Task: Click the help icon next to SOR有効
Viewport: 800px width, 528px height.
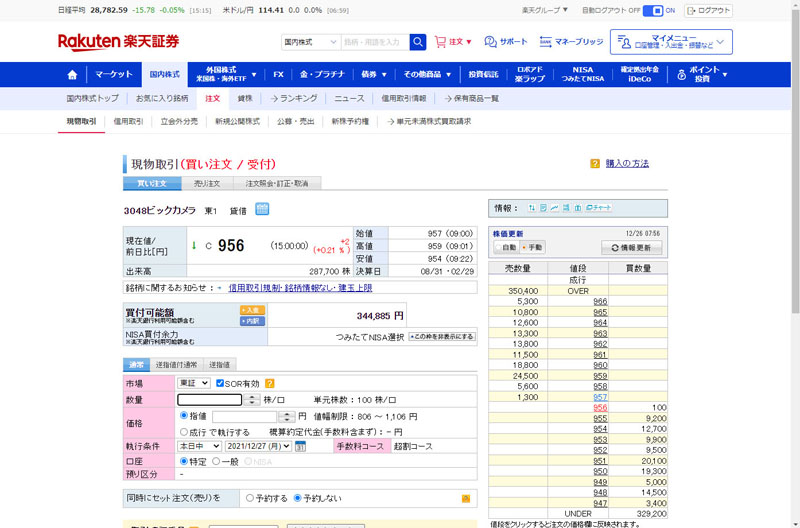Action: point(270,383)
